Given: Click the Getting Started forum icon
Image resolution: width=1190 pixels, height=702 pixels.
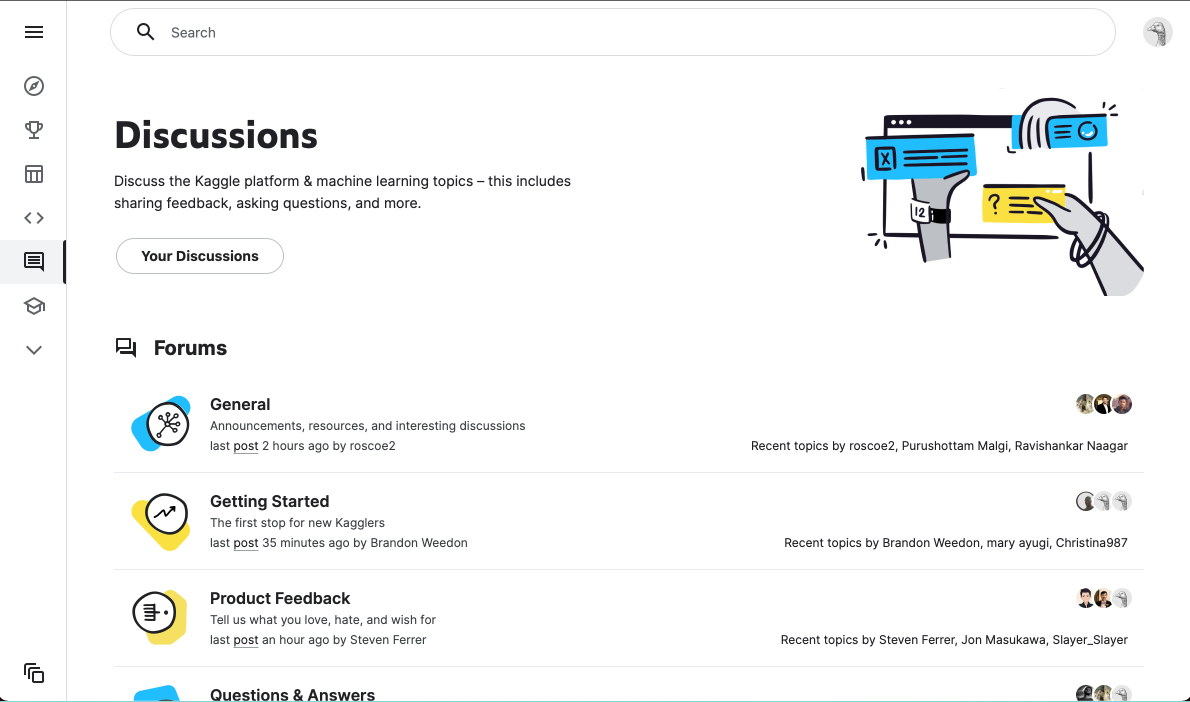Looking at the screenshot, I should coord(162,521).
